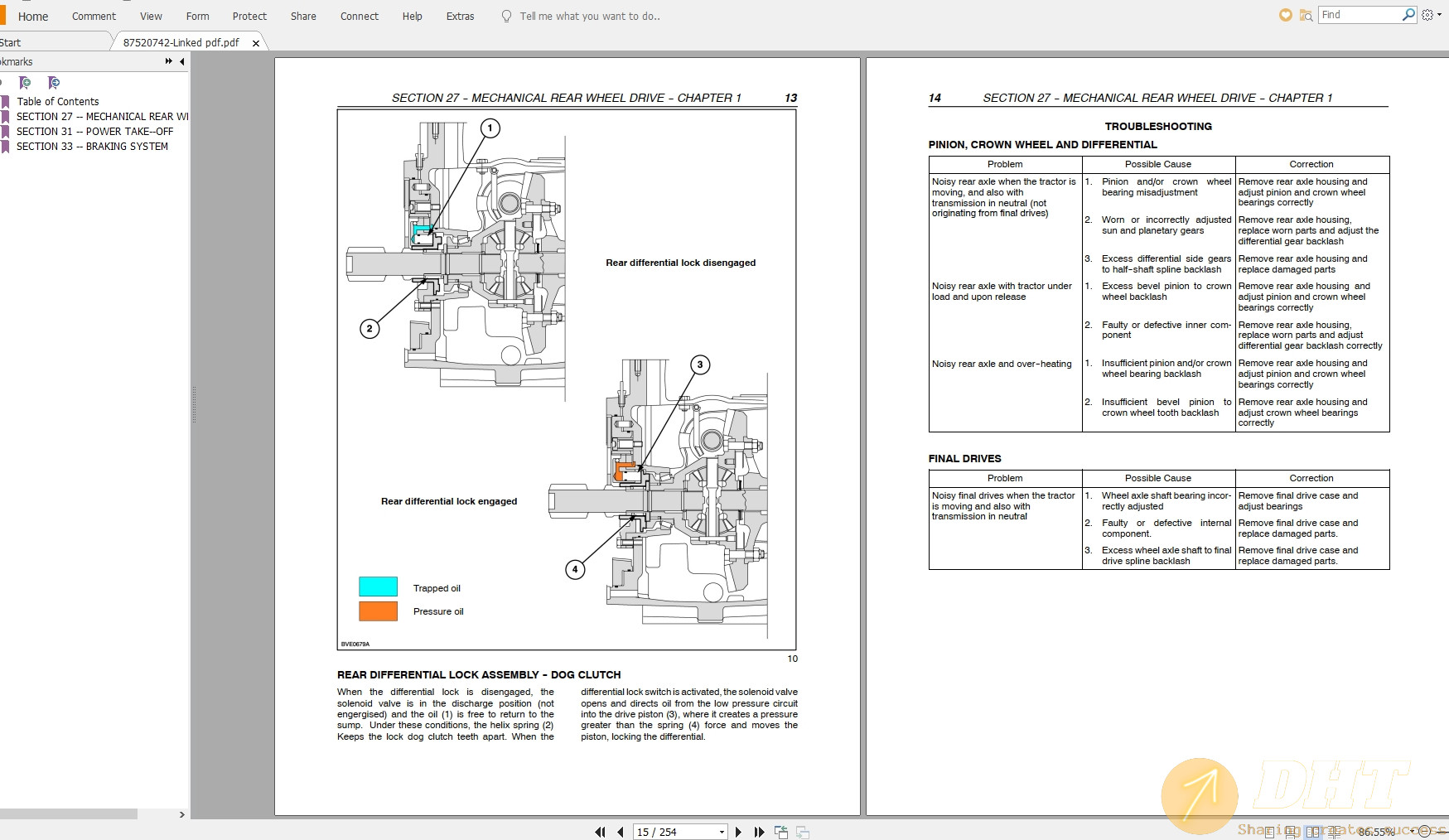Open the folder search icon near Find box
The image size is (1449, 840).
(x=1307, y=15)
